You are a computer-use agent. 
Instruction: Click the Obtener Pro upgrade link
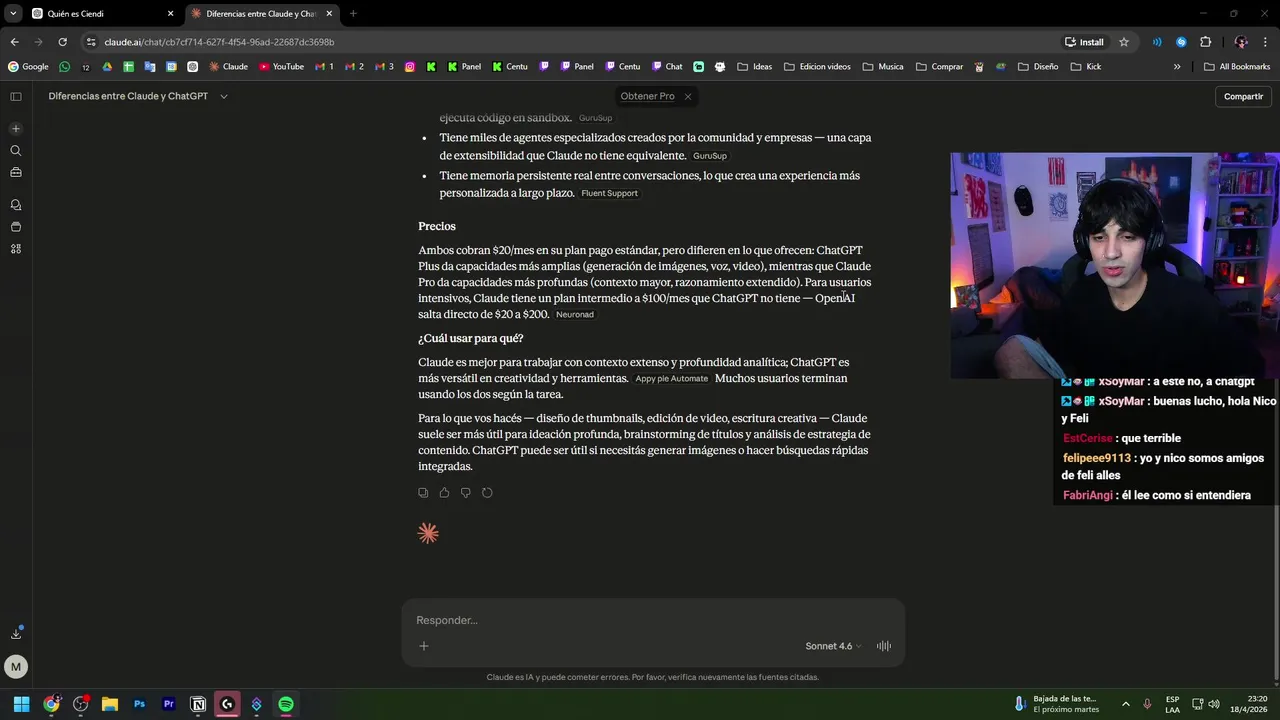pyautogui.click(x=647, y=96)
